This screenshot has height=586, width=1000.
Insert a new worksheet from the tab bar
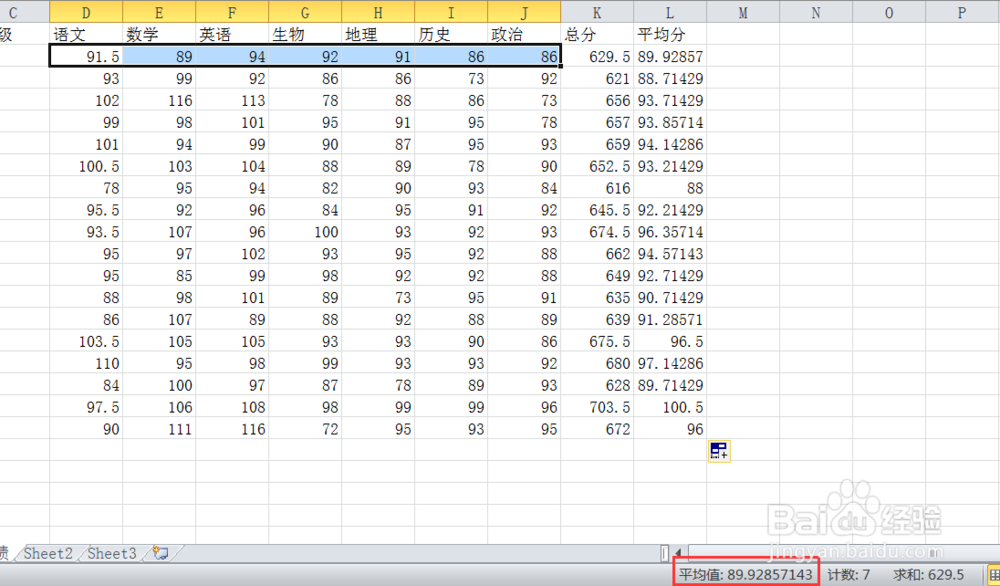coord(160,553)
